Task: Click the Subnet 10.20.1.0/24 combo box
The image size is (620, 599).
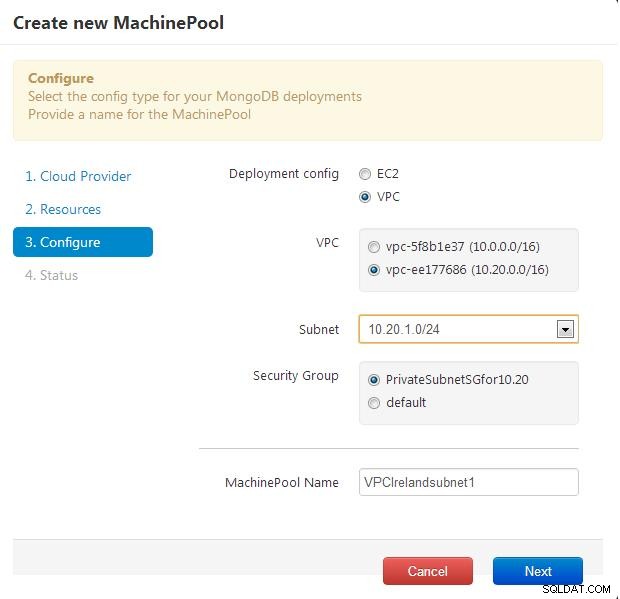Action: (x=469, y=329)
